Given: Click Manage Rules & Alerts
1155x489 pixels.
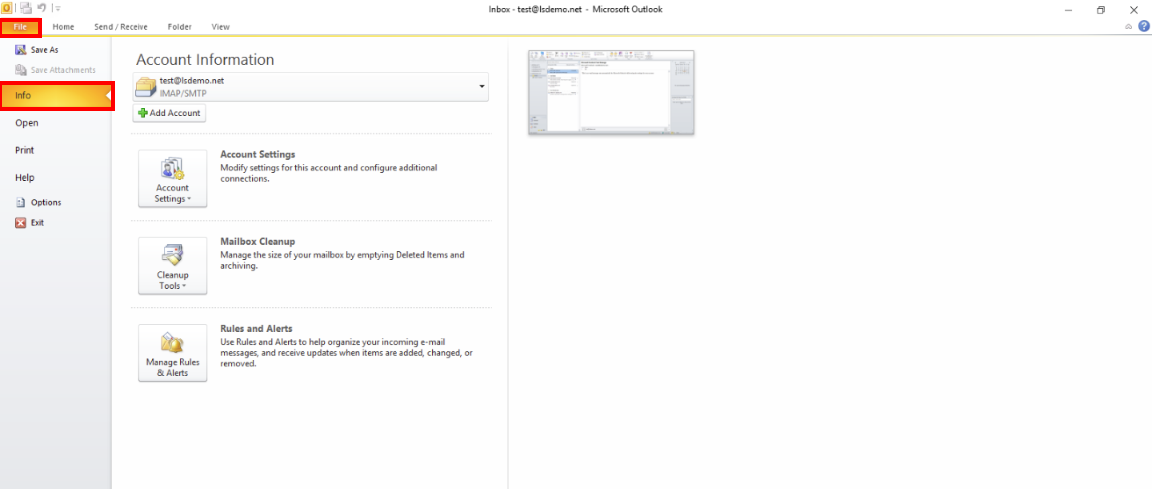Looking at the screenshot, I should tap(172, 353).
